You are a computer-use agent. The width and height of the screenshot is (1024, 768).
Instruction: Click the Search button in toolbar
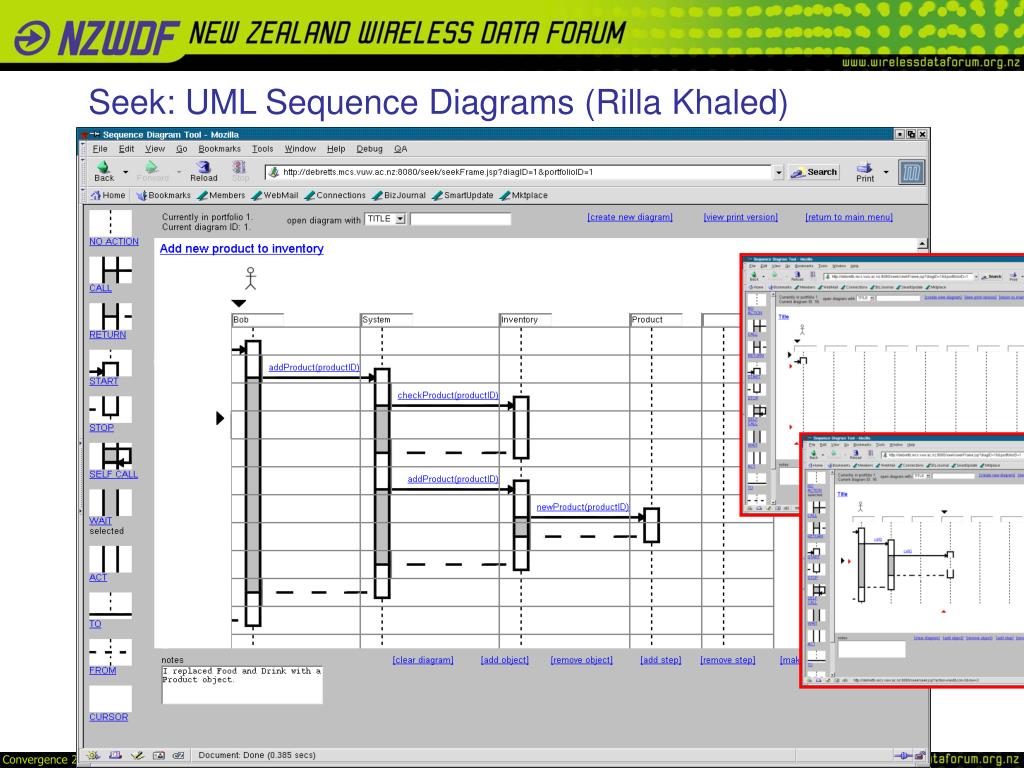[814, 172]
